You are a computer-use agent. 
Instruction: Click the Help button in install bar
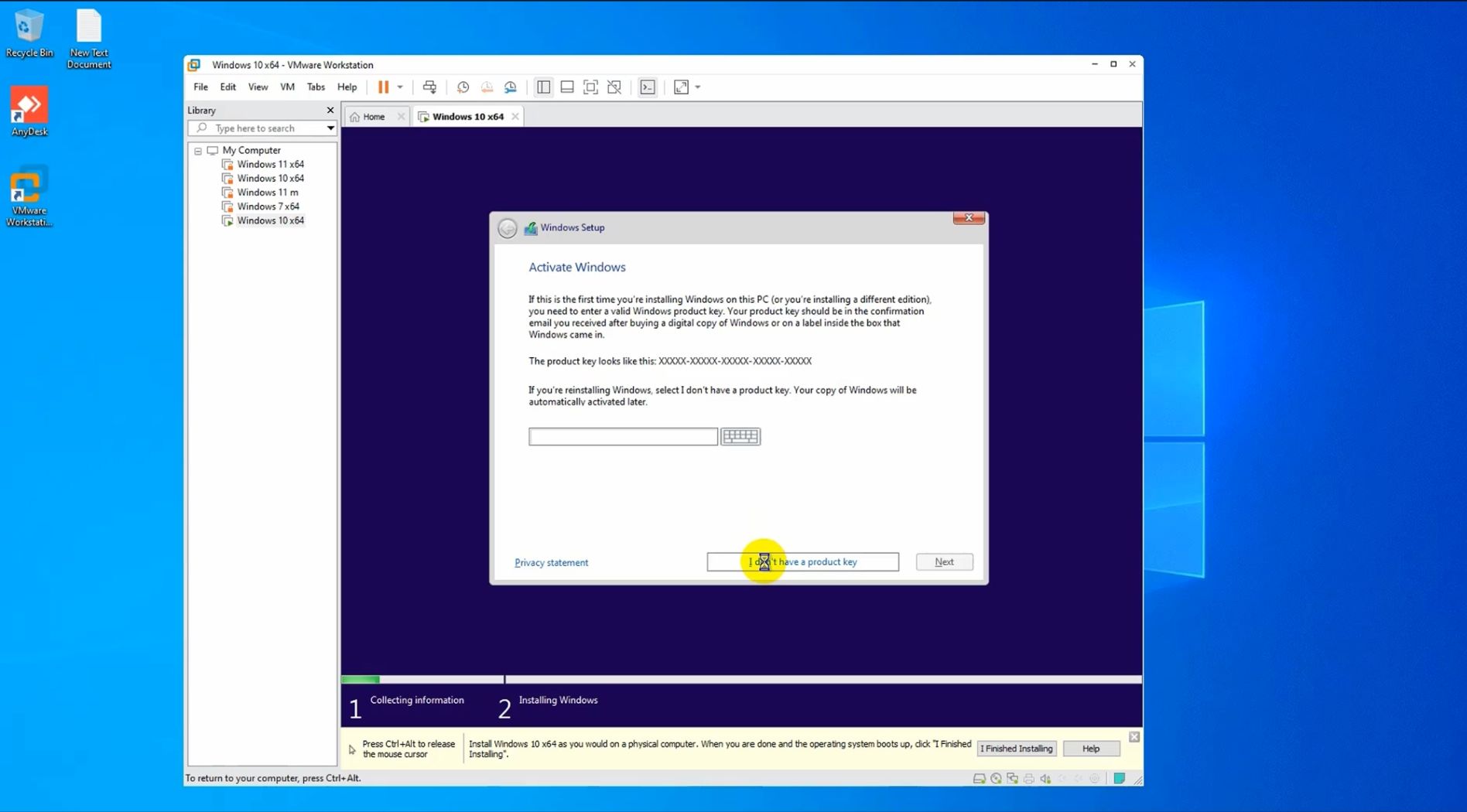tap(1091, 749)
